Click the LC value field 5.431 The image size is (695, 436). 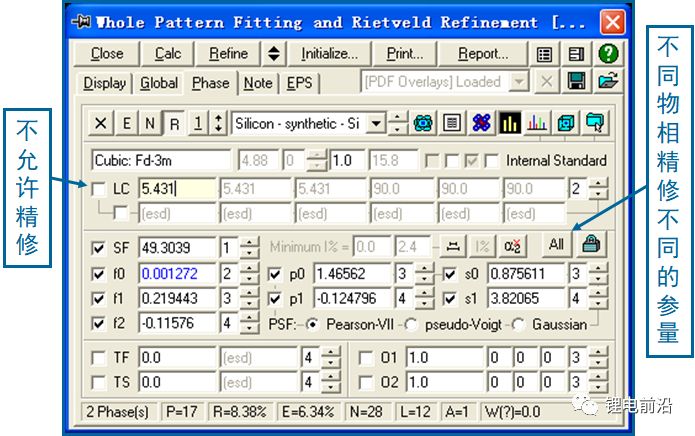tap(178, 189)
